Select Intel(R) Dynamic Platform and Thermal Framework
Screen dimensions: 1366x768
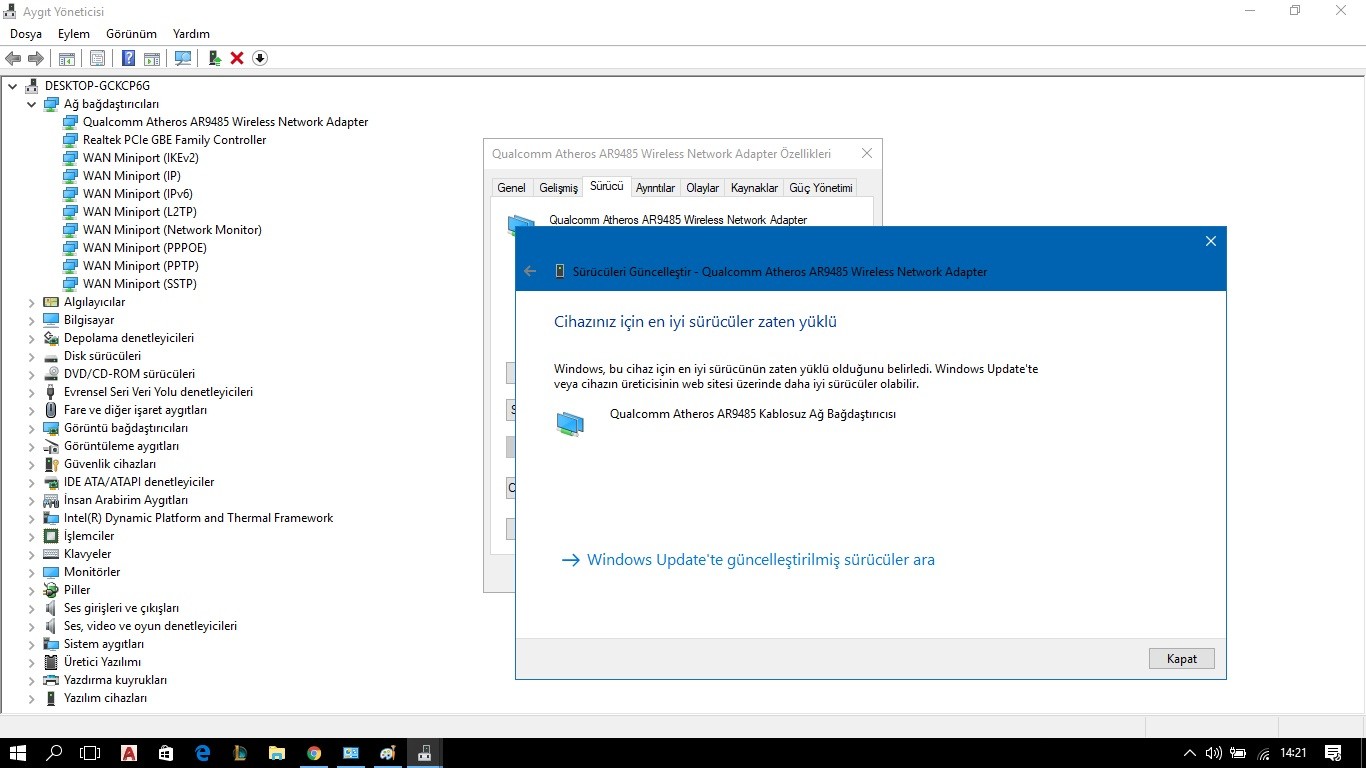coord(198,518)
